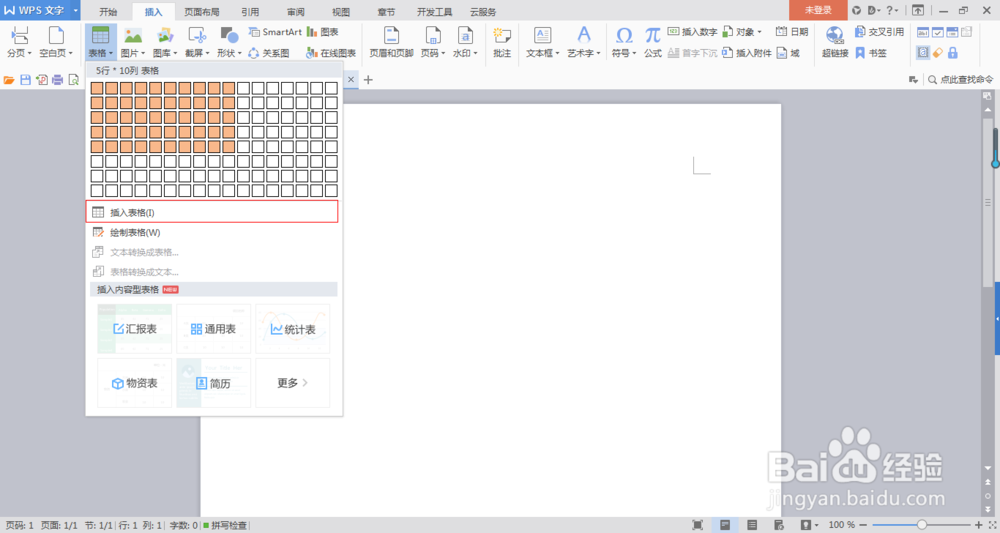Open online charts (在线图表)
This screenshot has width=1000, height=533.
[x=331, y=53]
